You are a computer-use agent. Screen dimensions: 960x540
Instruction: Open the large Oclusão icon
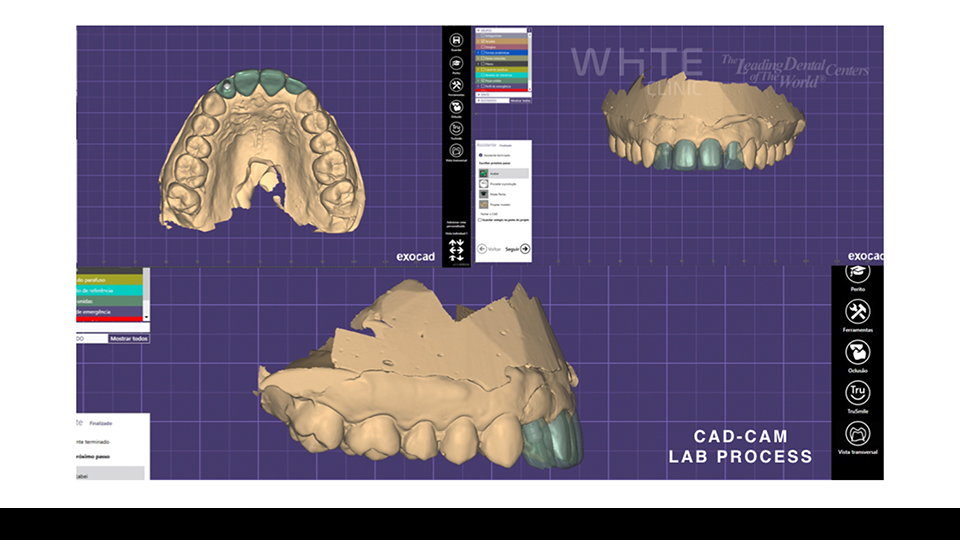[857, 352]
